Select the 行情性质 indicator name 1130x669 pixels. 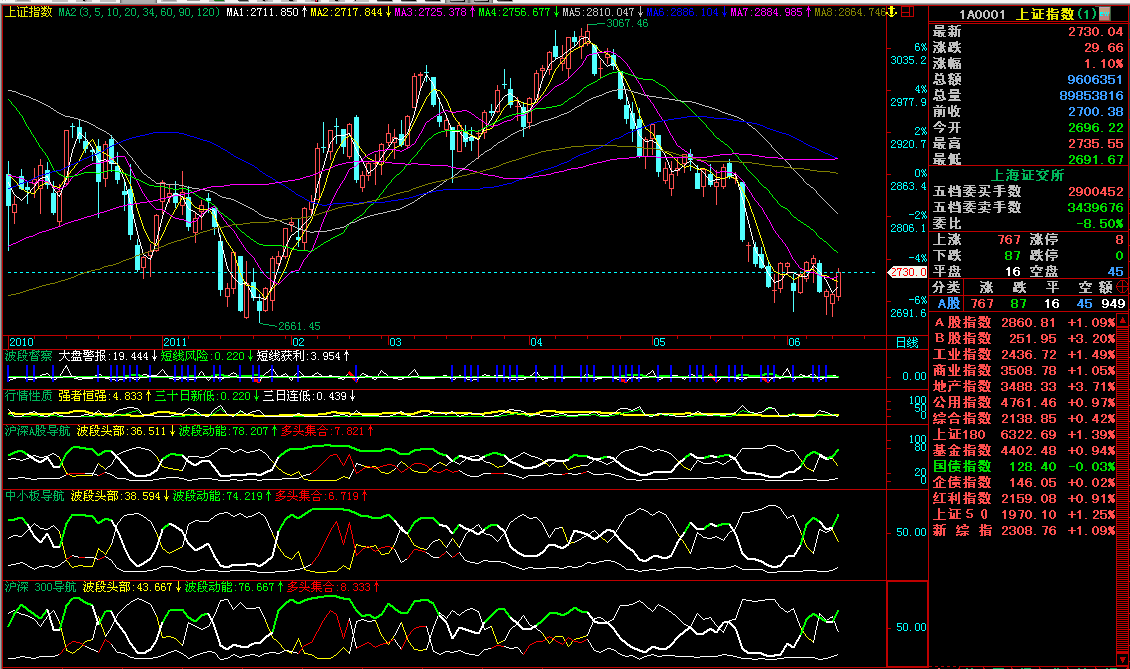tap(29, 396)
